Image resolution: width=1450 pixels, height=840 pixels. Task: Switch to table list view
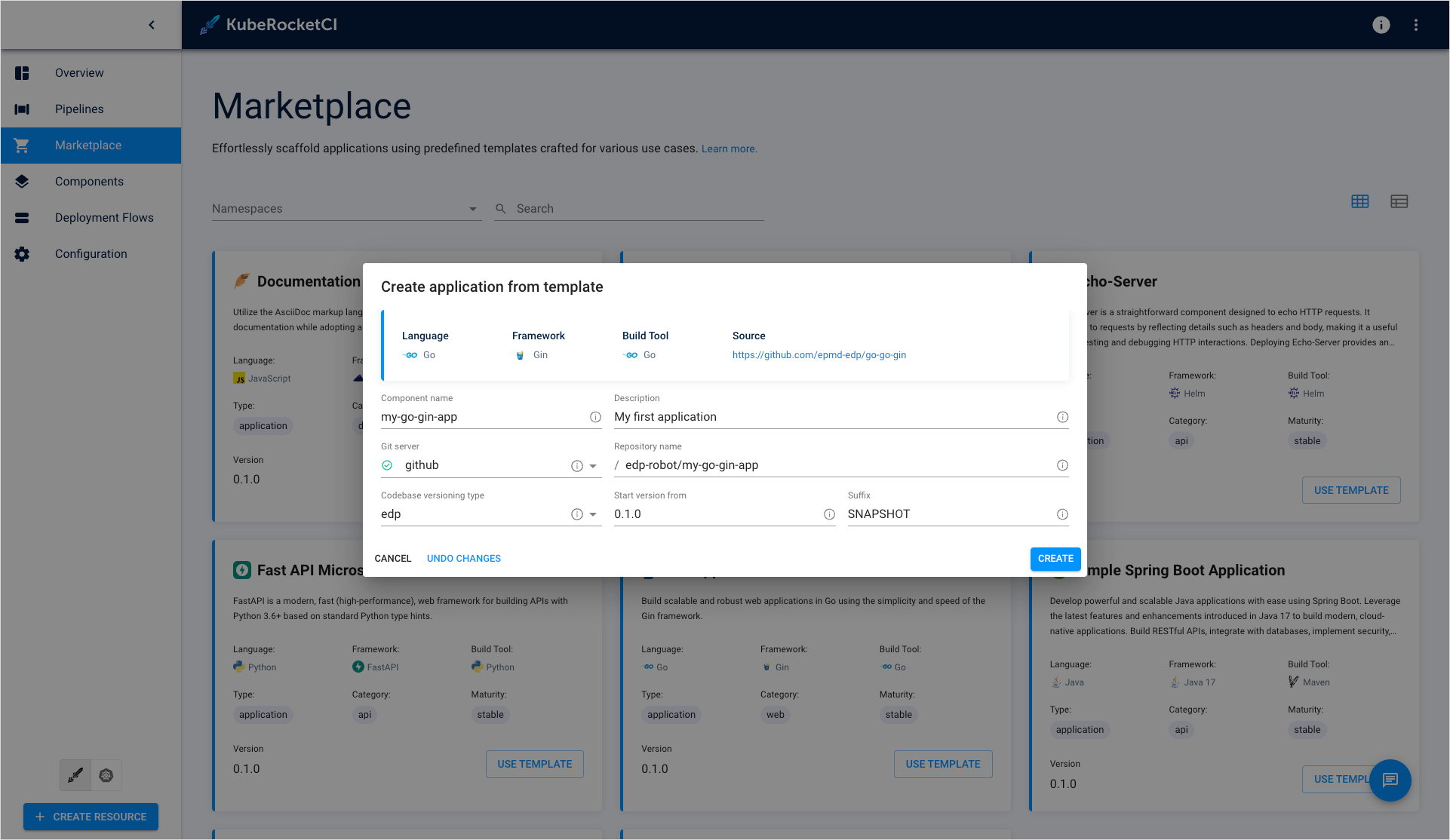tap(1399, 201)
